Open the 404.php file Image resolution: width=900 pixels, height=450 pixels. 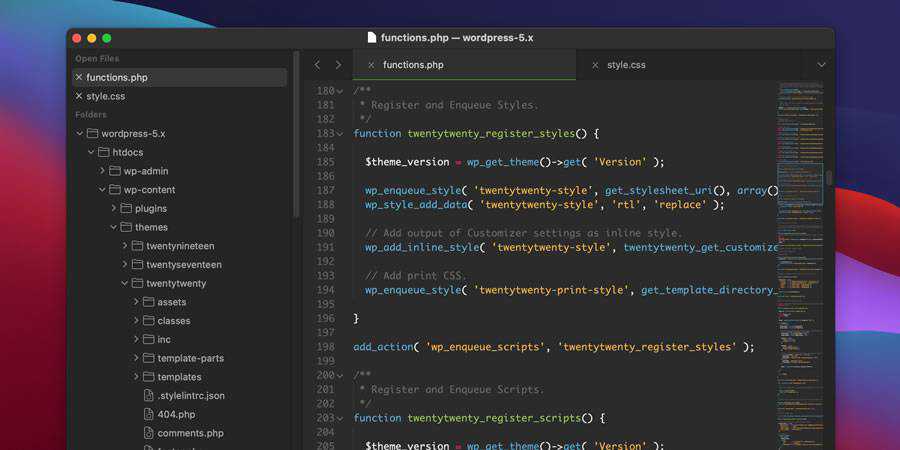click(175, 414)
